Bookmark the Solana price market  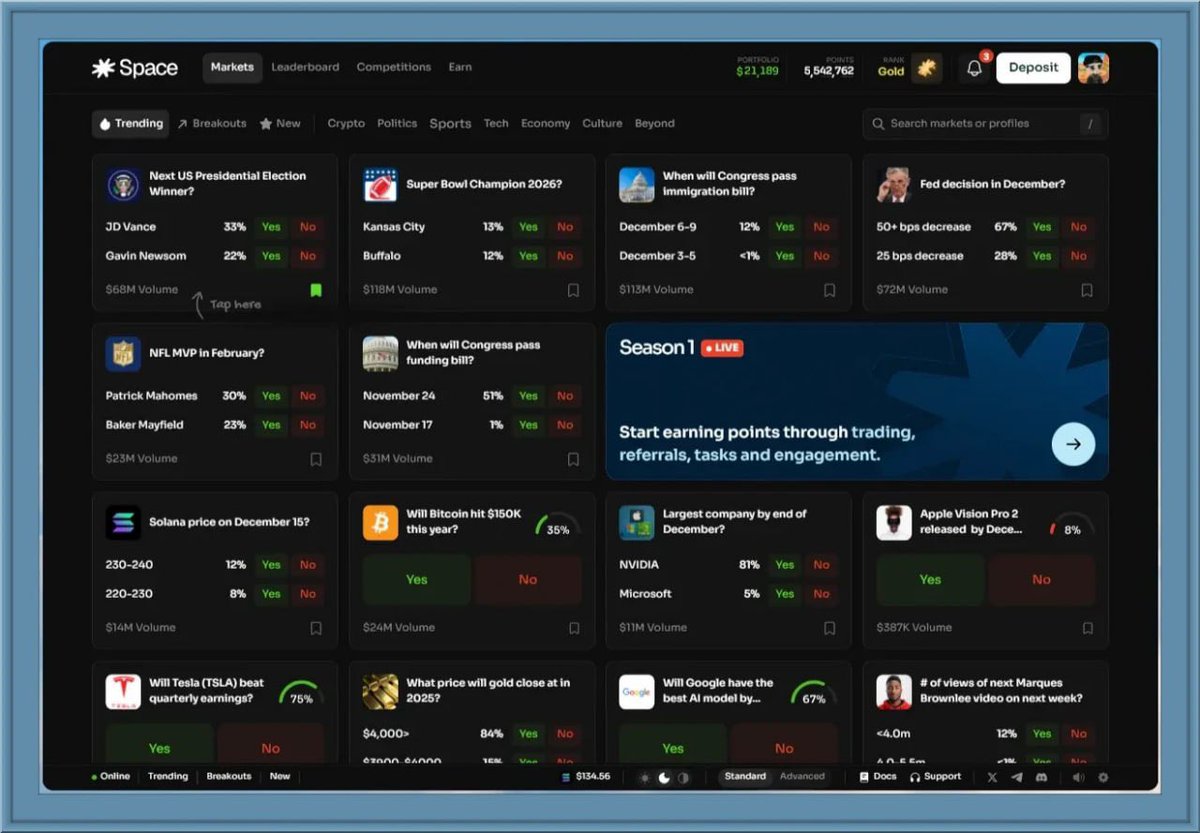316,628
